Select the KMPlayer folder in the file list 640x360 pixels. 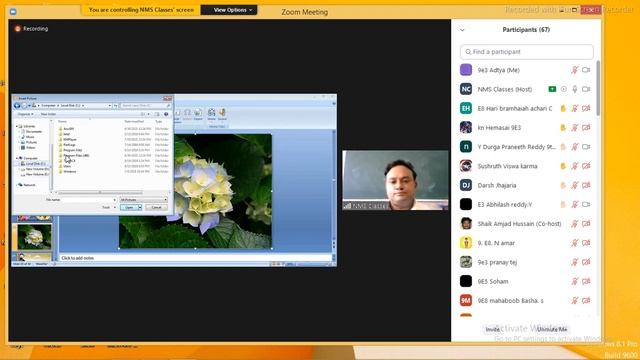(x=67, y=139)
